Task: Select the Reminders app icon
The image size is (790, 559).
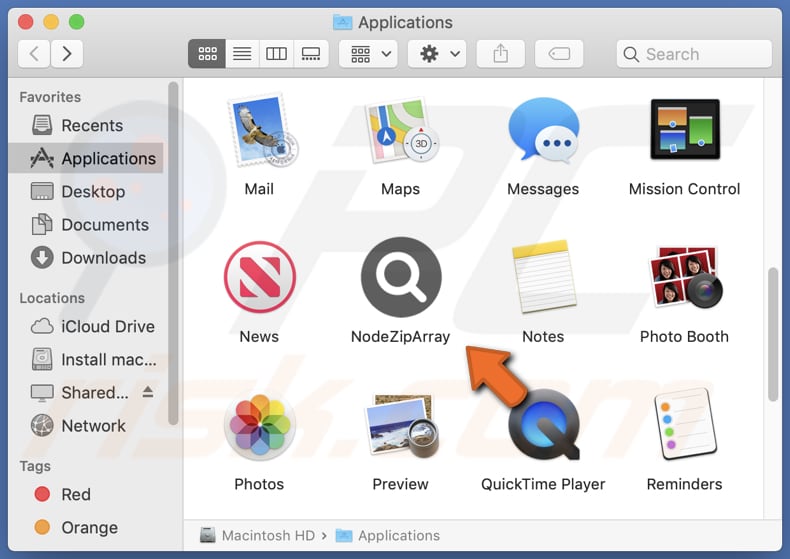Action: tap(685, 425)
